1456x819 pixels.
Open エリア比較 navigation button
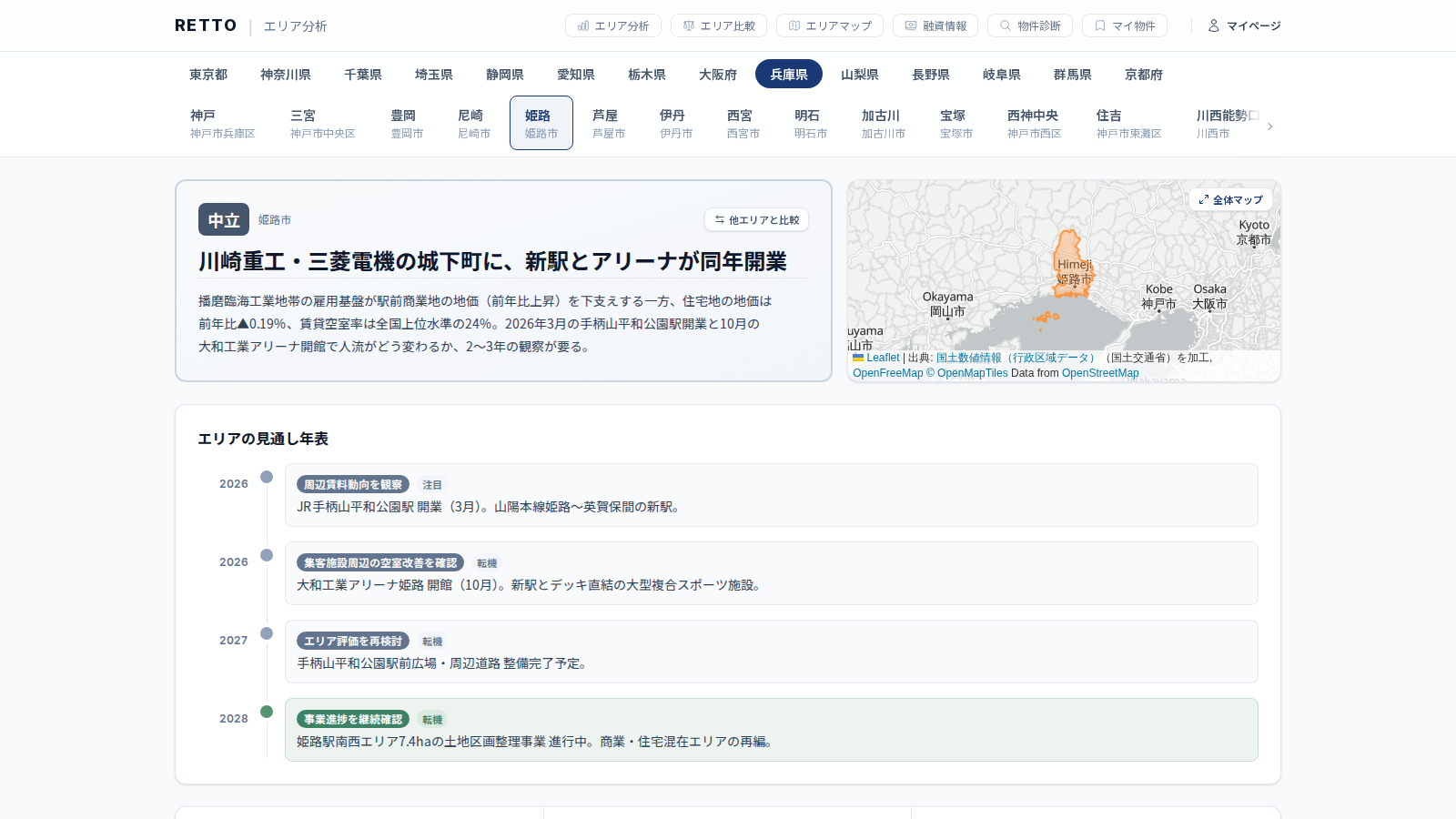(719, 25)
